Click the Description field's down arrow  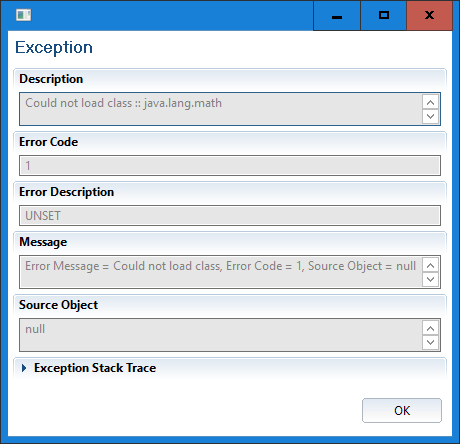point(430,116)
